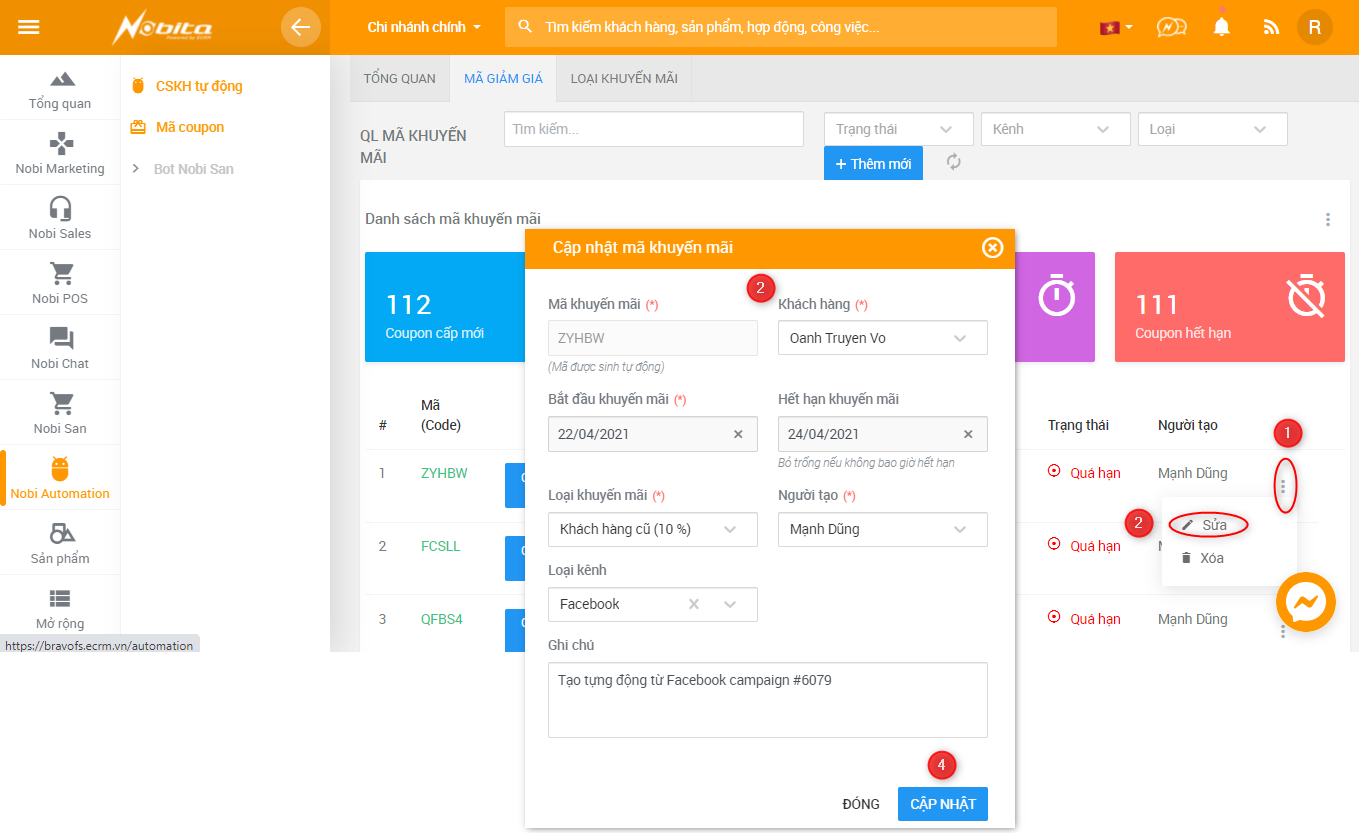Open the Trạng thái filter dropdown

(x=898, y=129)
